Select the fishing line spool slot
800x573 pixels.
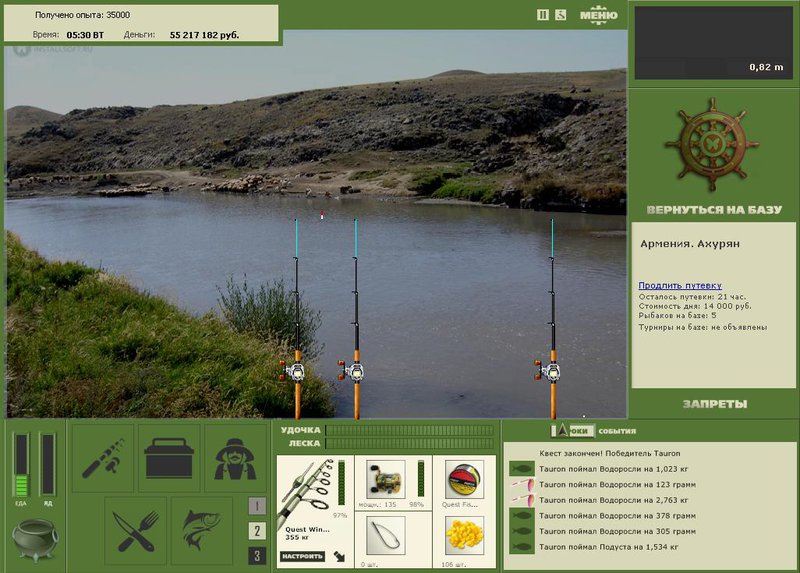[x=464, y=479]
